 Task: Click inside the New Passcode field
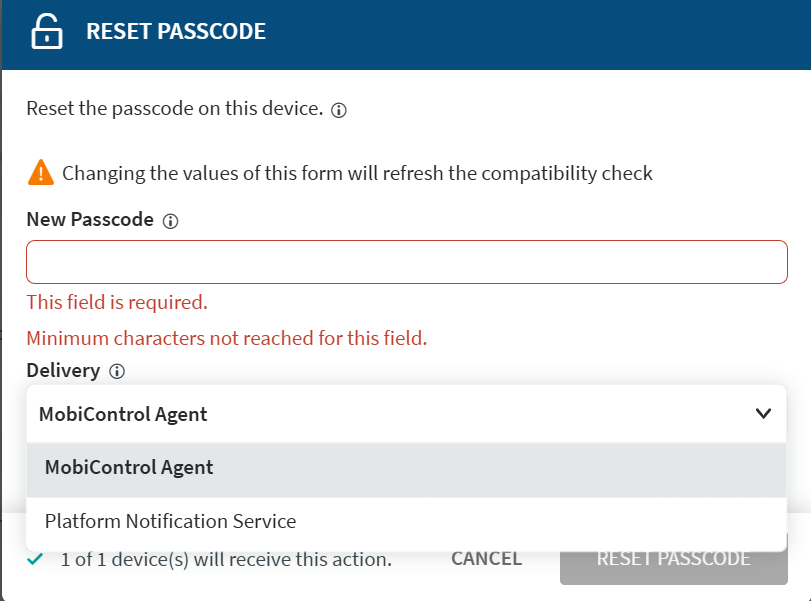406,262
